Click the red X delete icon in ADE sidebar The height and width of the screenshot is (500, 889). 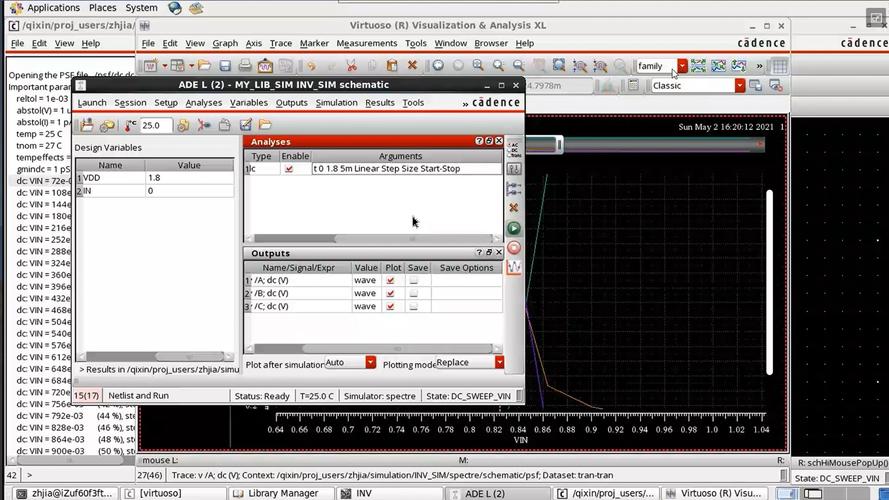point(514,207)
